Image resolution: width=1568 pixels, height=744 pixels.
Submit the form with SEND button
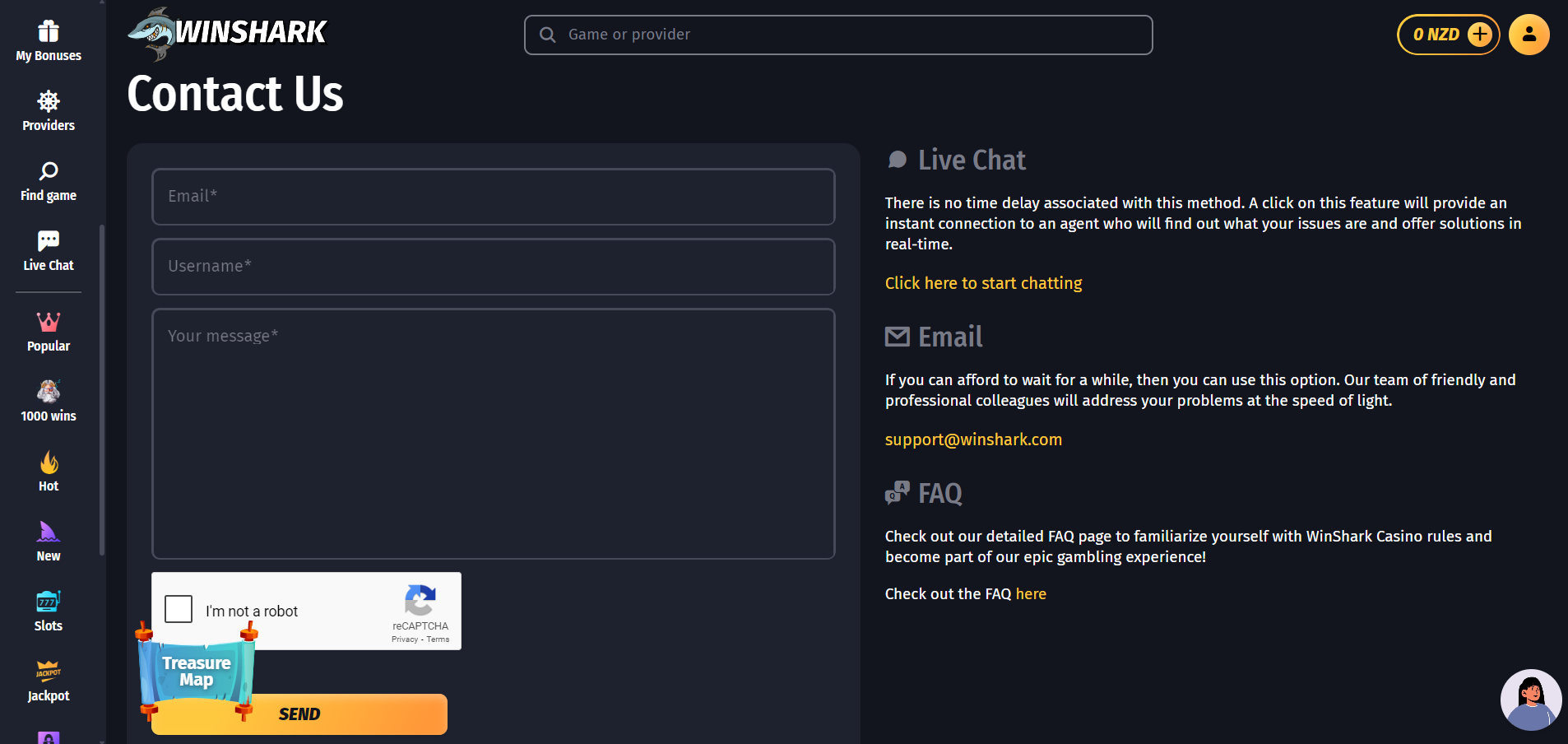[299, 714]
